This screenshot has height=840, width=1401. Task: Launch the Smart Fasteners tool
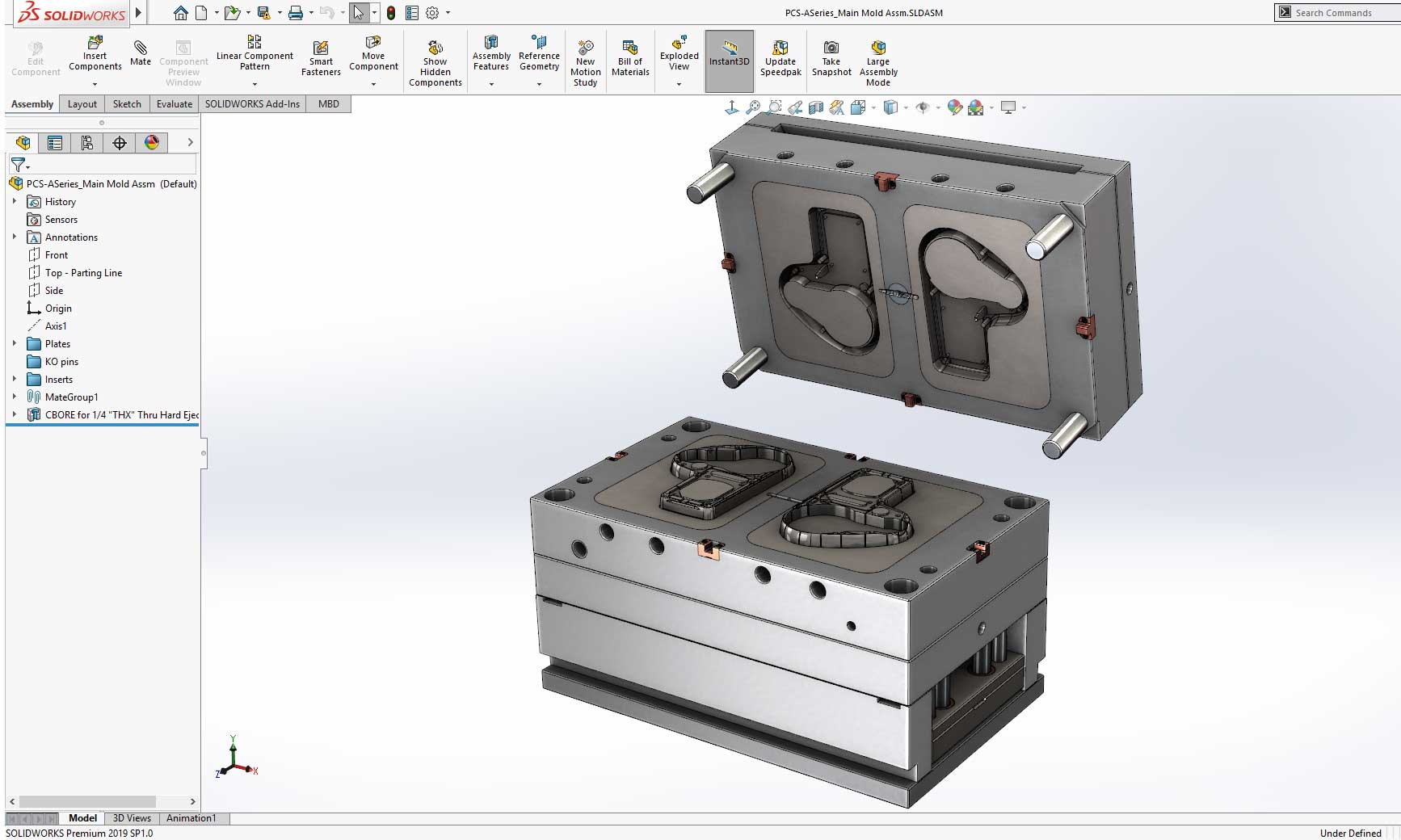321,57
